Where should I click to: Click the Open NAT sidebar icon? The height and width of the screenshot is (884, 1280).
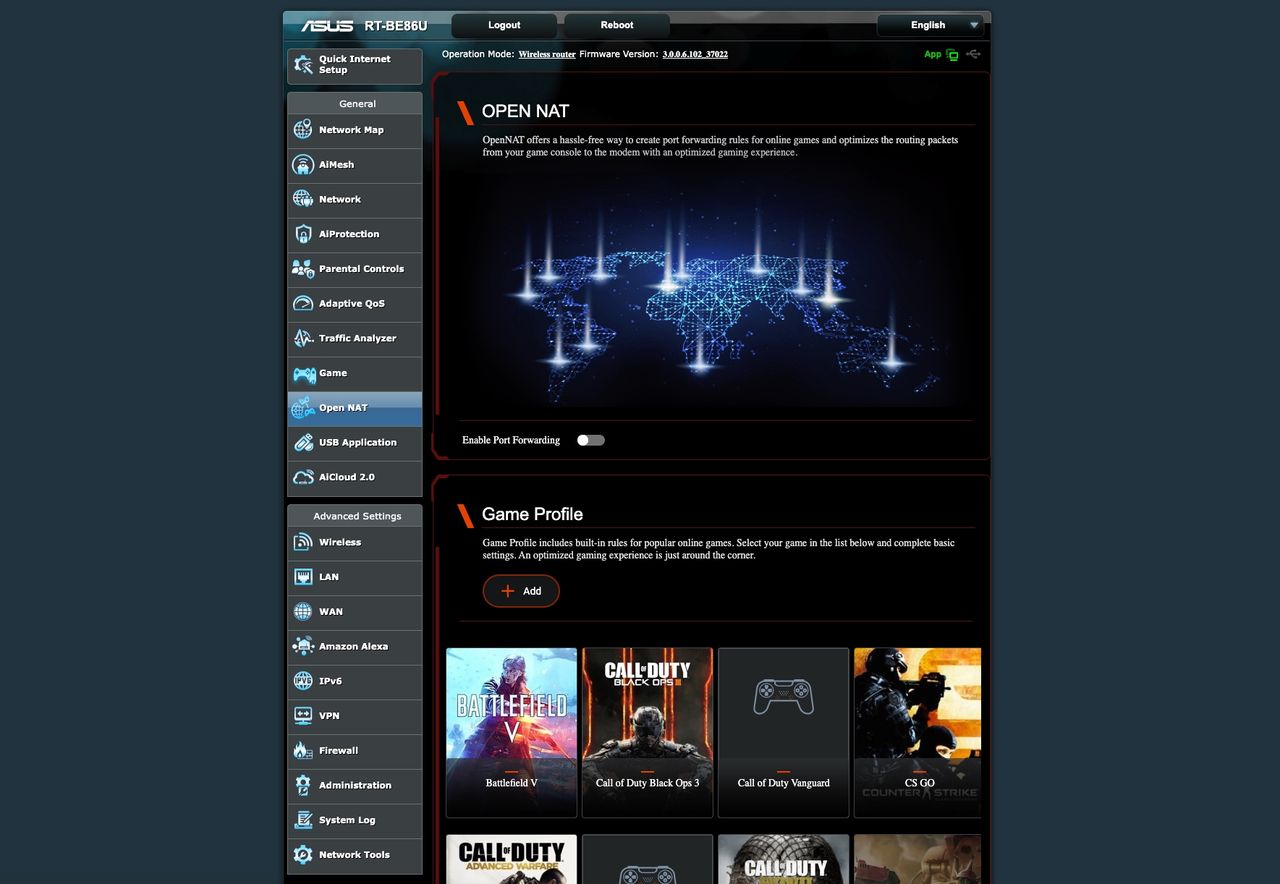point(303,408)
